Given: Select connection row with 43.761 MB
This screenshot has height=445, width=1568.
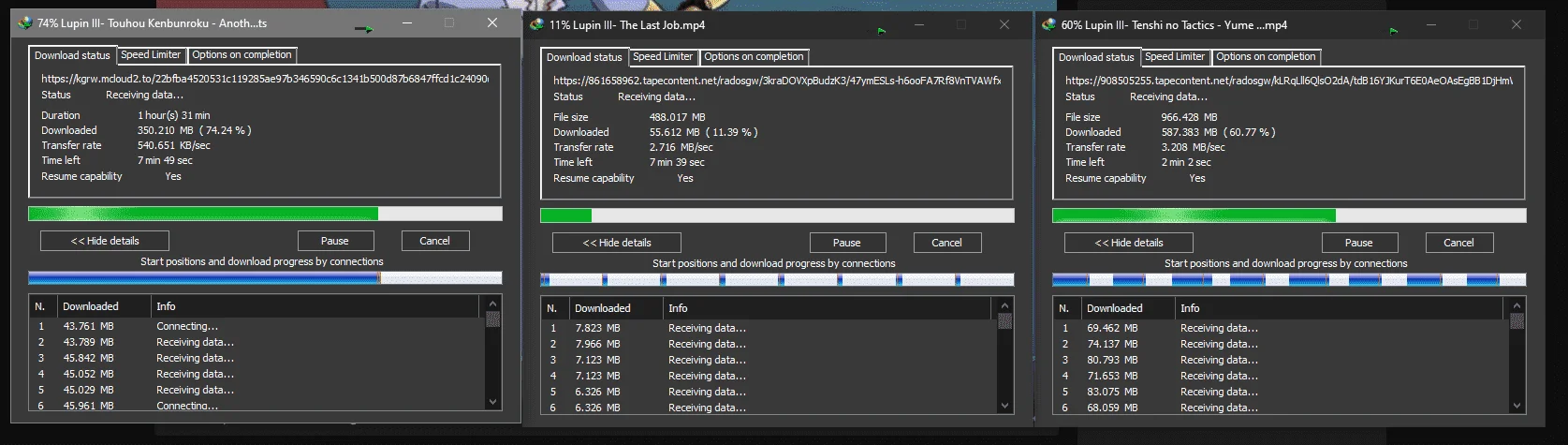Looking at the screenshot, I should (x=257, y=326).
